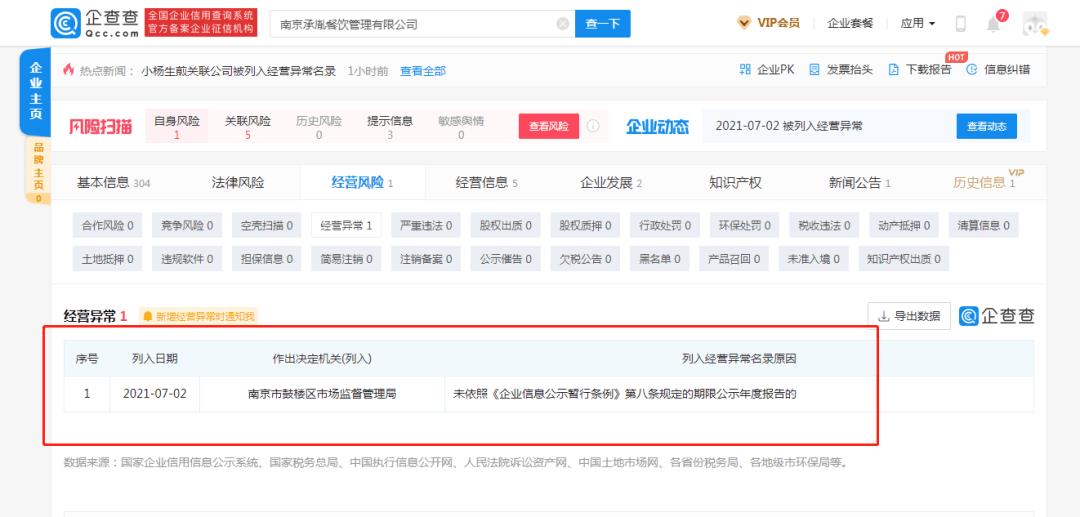Switch to 经营信息 tab
Image resolution: width=1080 pixels, height=517 pixels.
tap(487, 183)
